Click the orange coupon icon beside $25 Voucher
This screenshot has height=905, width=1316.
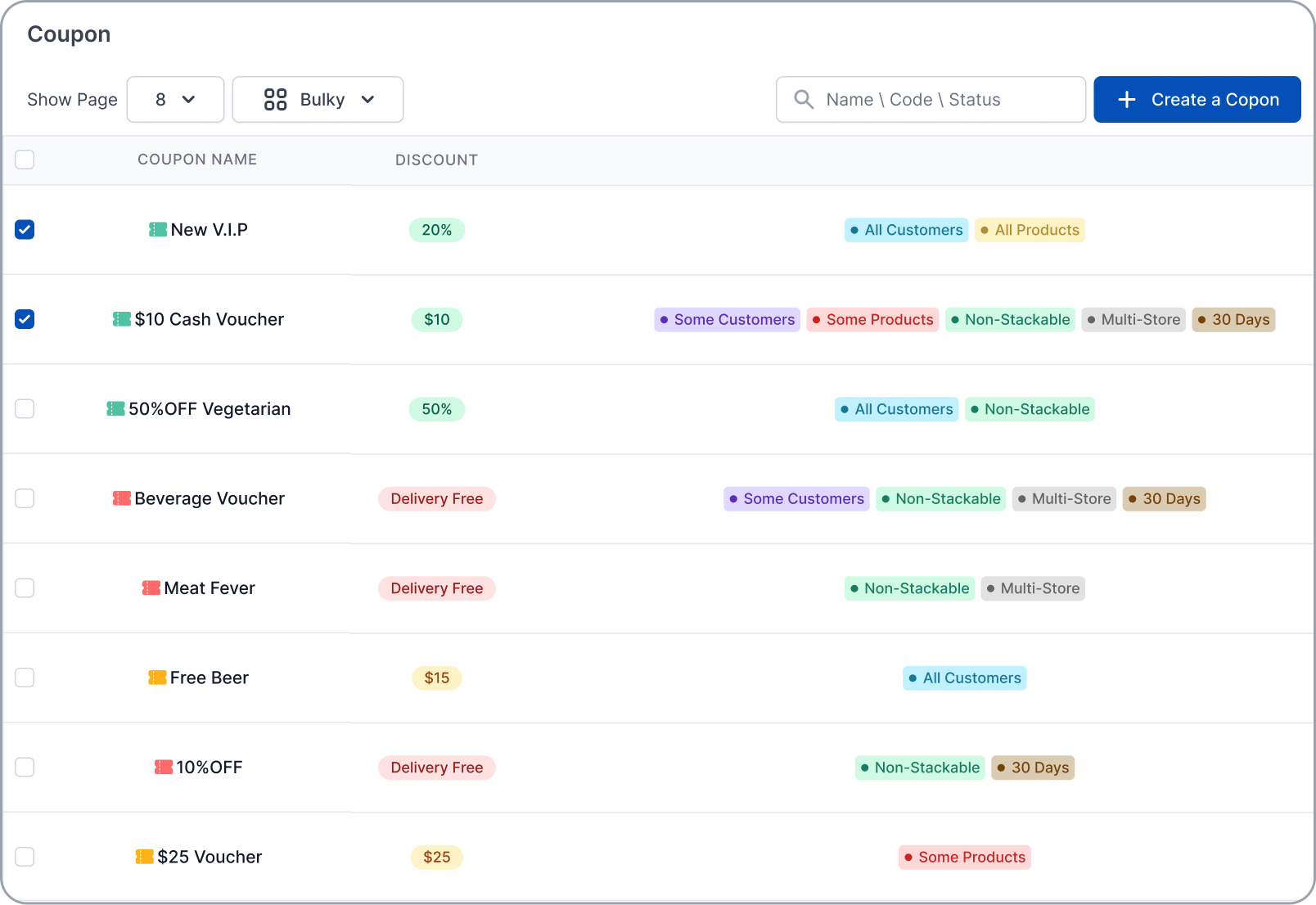pos(145,857)
